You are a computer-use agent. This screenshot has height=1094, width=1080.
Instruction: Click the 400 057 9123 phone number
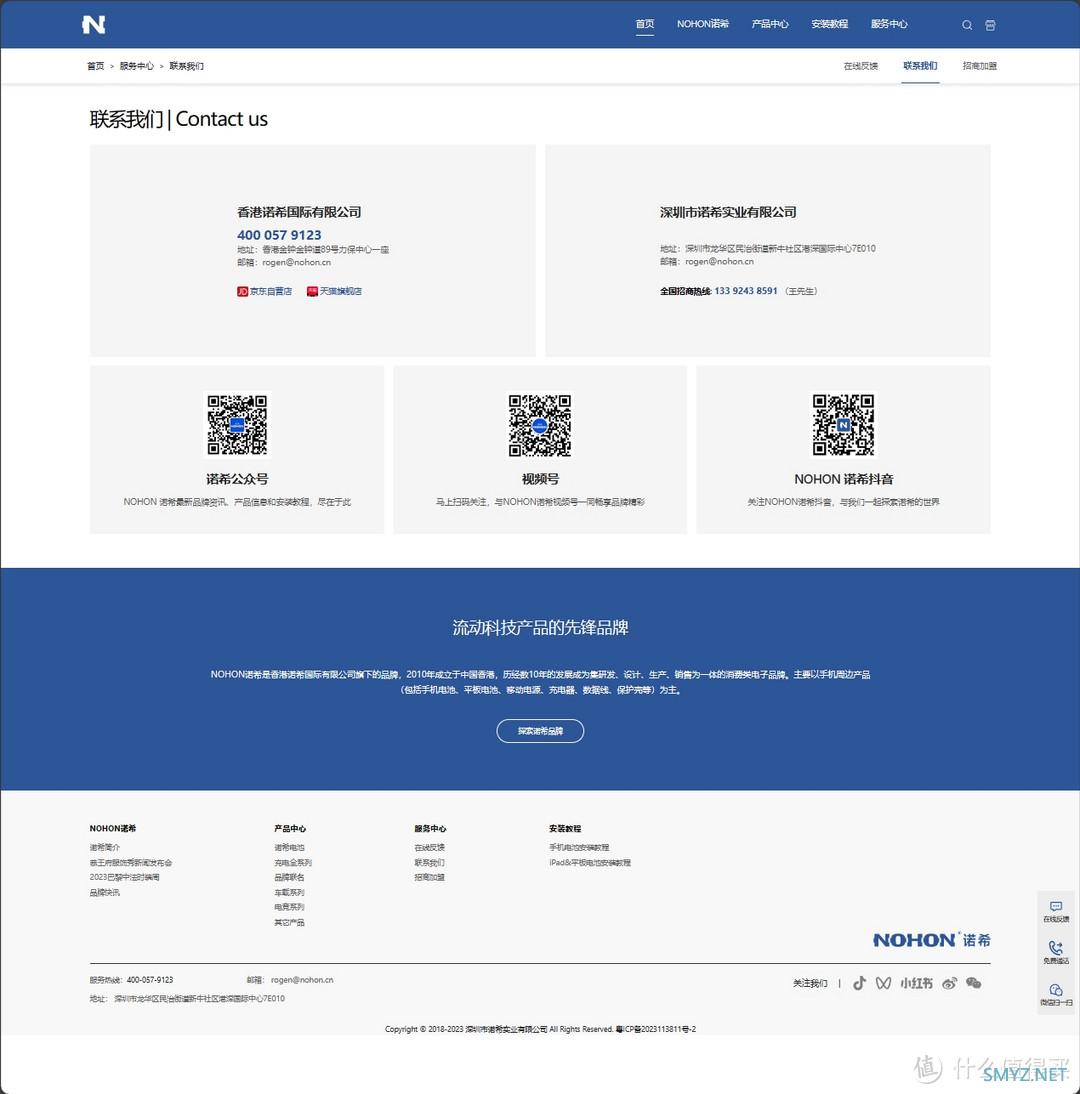coord(279,235)
